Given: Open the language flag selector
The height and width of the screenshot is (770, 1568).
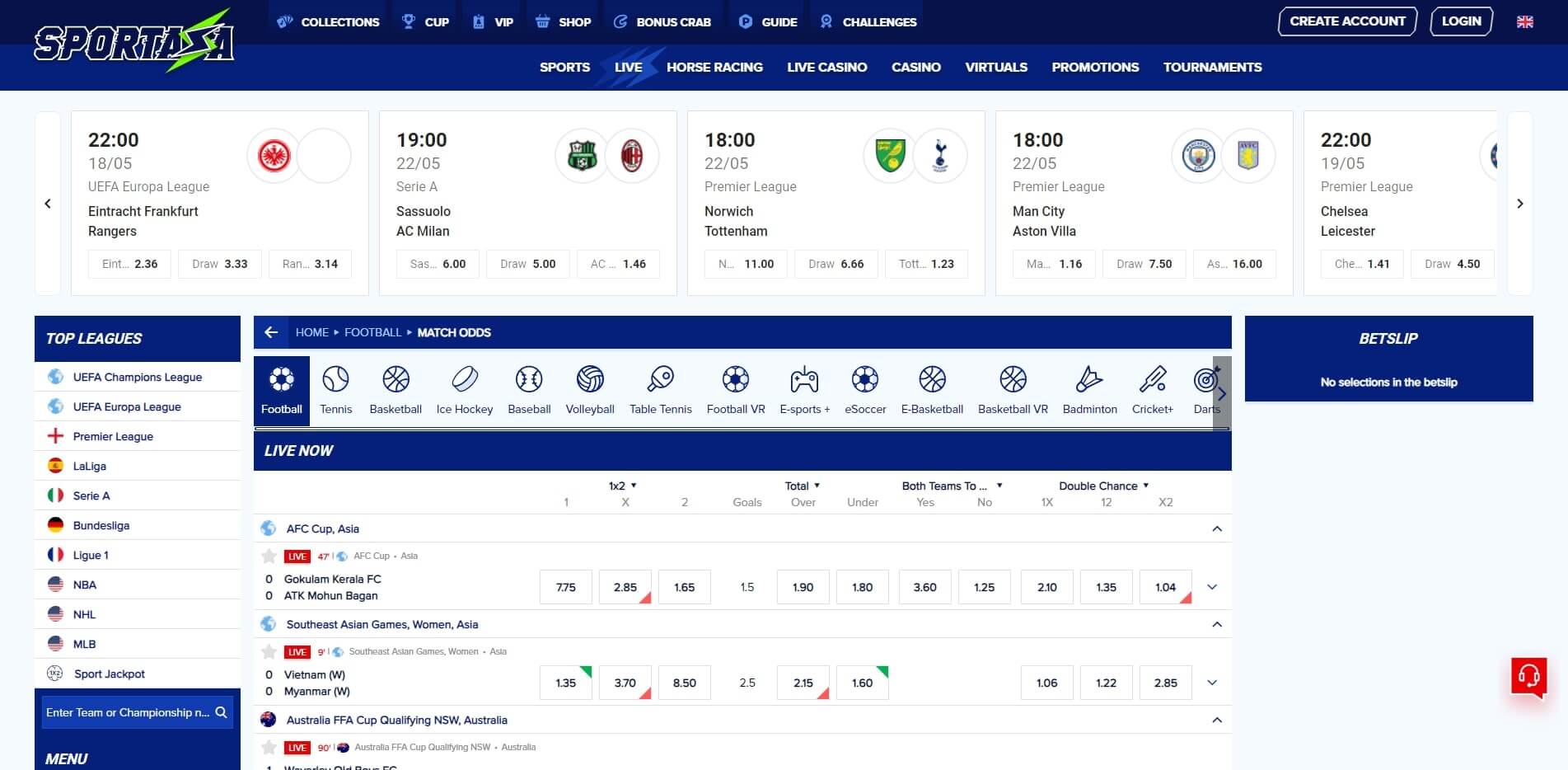Looking at the screenshot, I should [x=1525, y=22].
